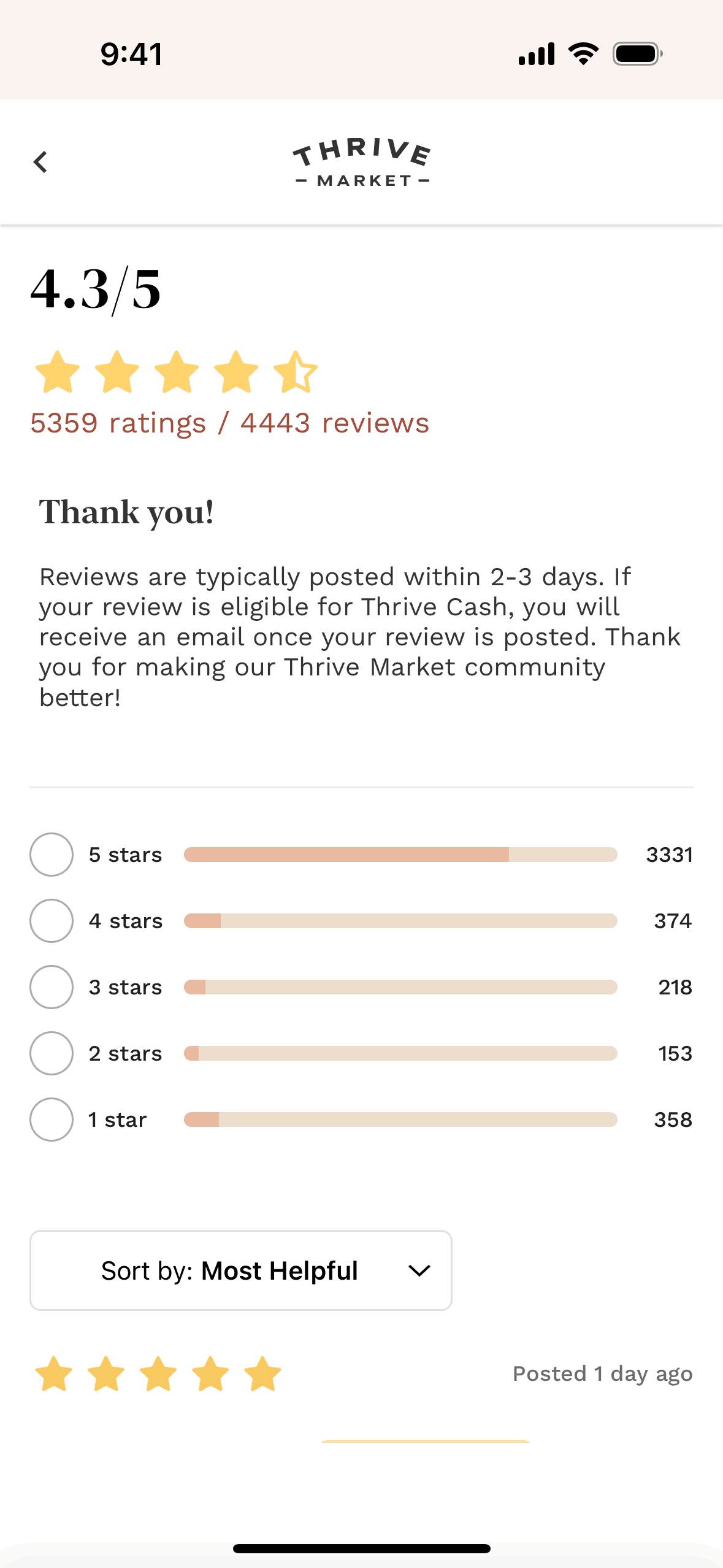The image size is (723, 1568).
Task: Select the 4 stars filter radio button
Action: tap(52, 921)
